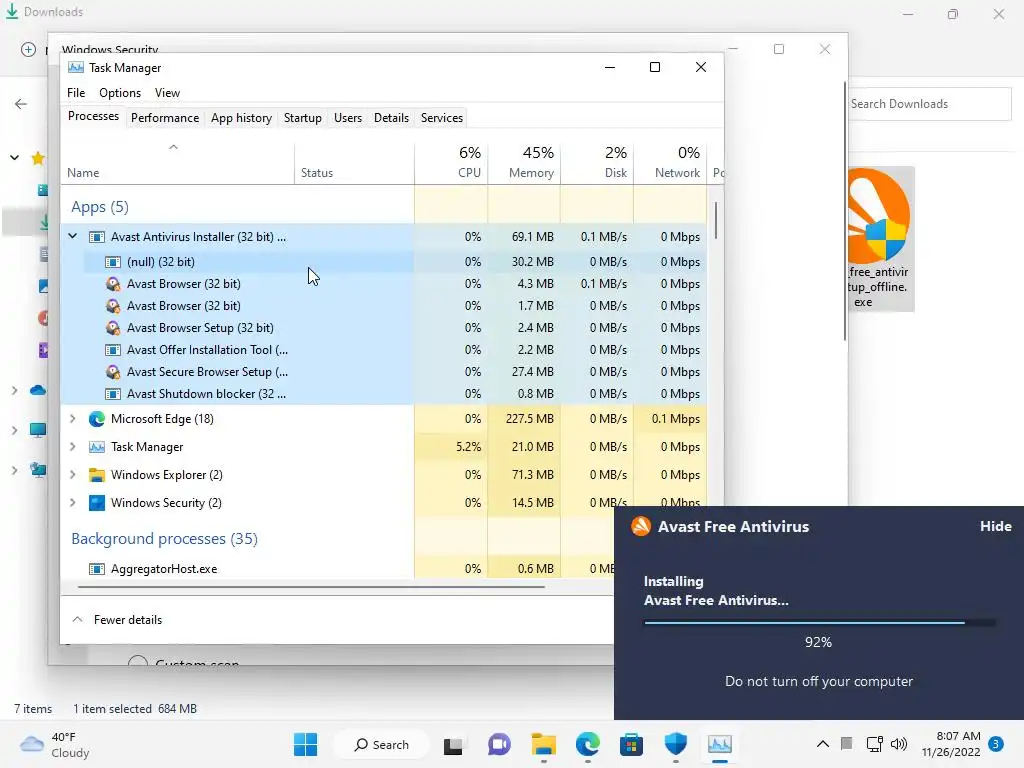Open Microsoft Store from the taskbar
This screenshot has height=768, width=1024.
click(632, 744)
